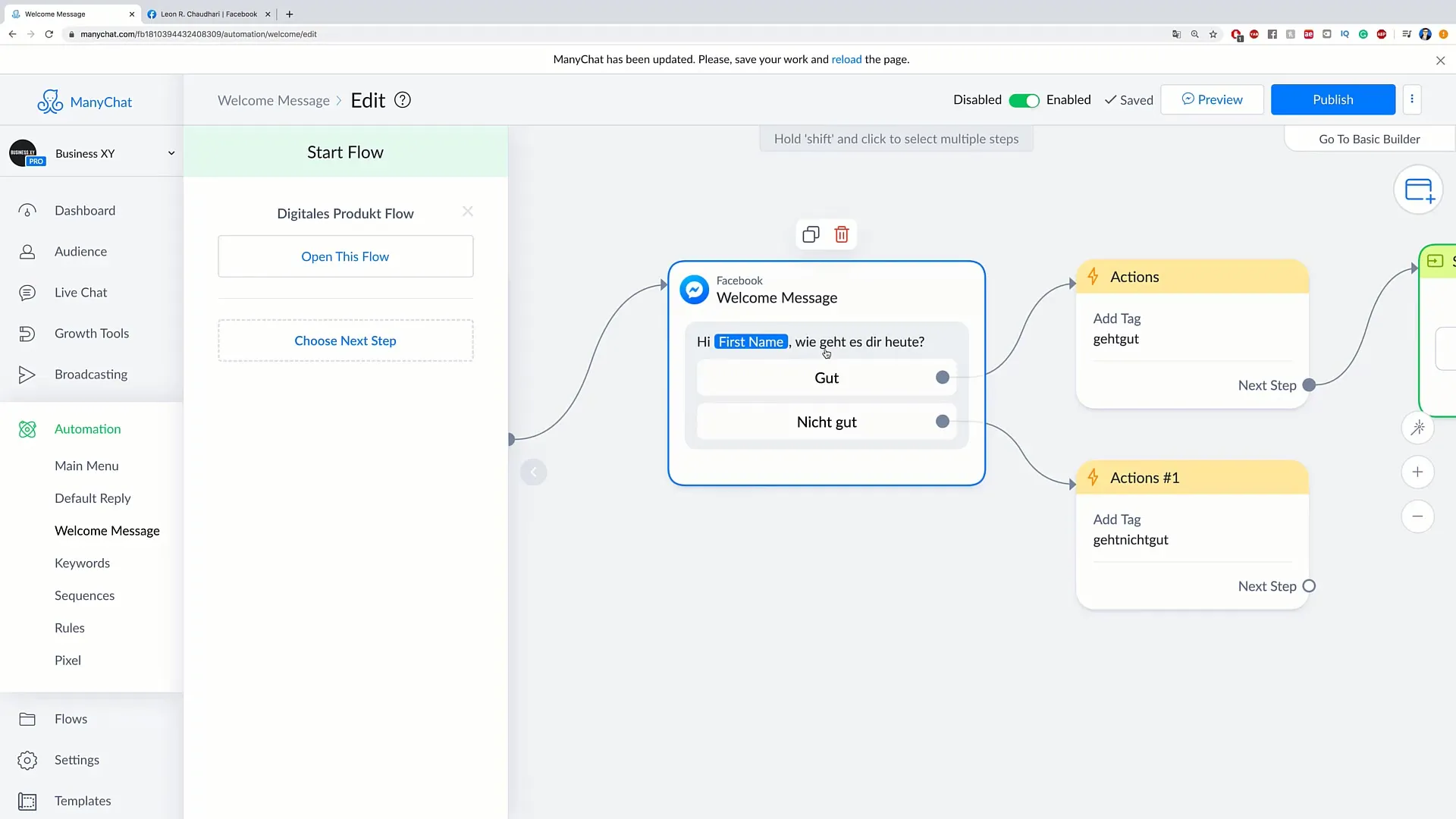1456x819 pixels.
Task: Click the Welcome Message menu item
Action: click(107, 530)
